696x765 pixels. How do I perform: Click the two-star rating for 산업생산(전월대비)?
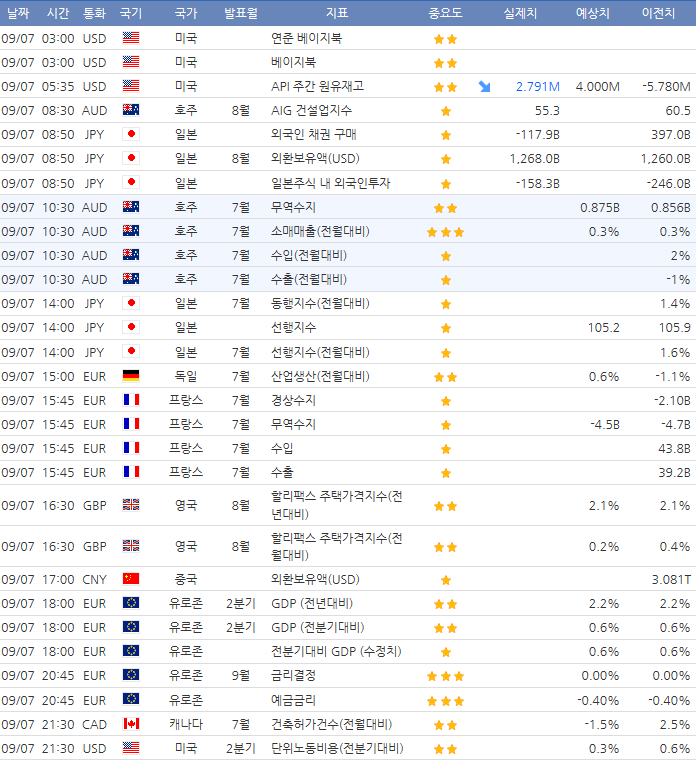point(445,377)
